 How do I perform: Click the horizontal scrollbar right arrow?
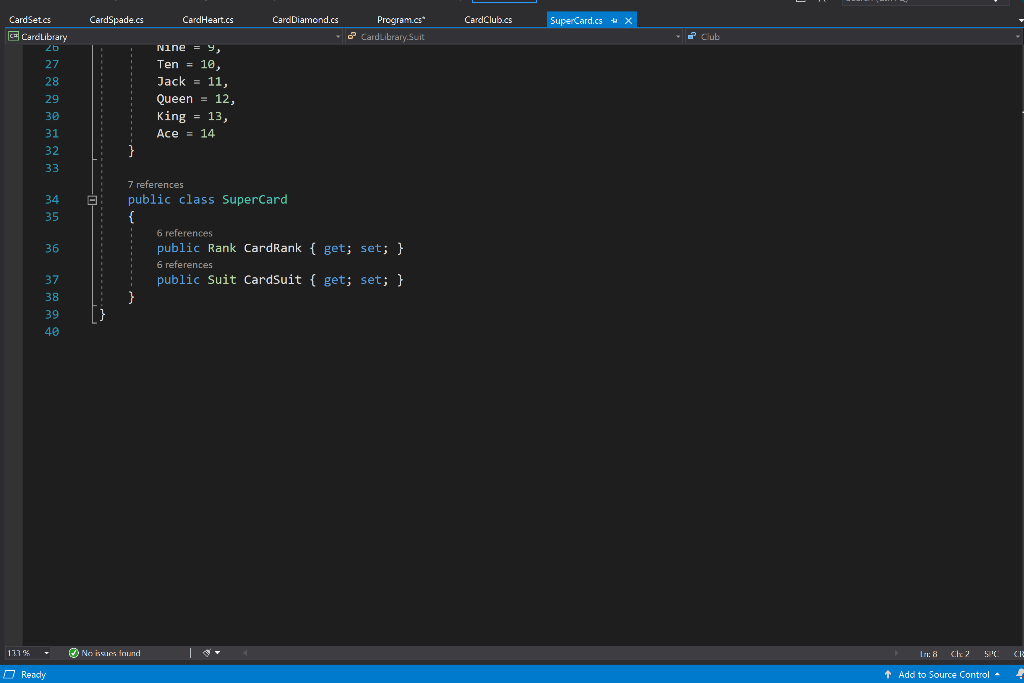tap(896, 653)
